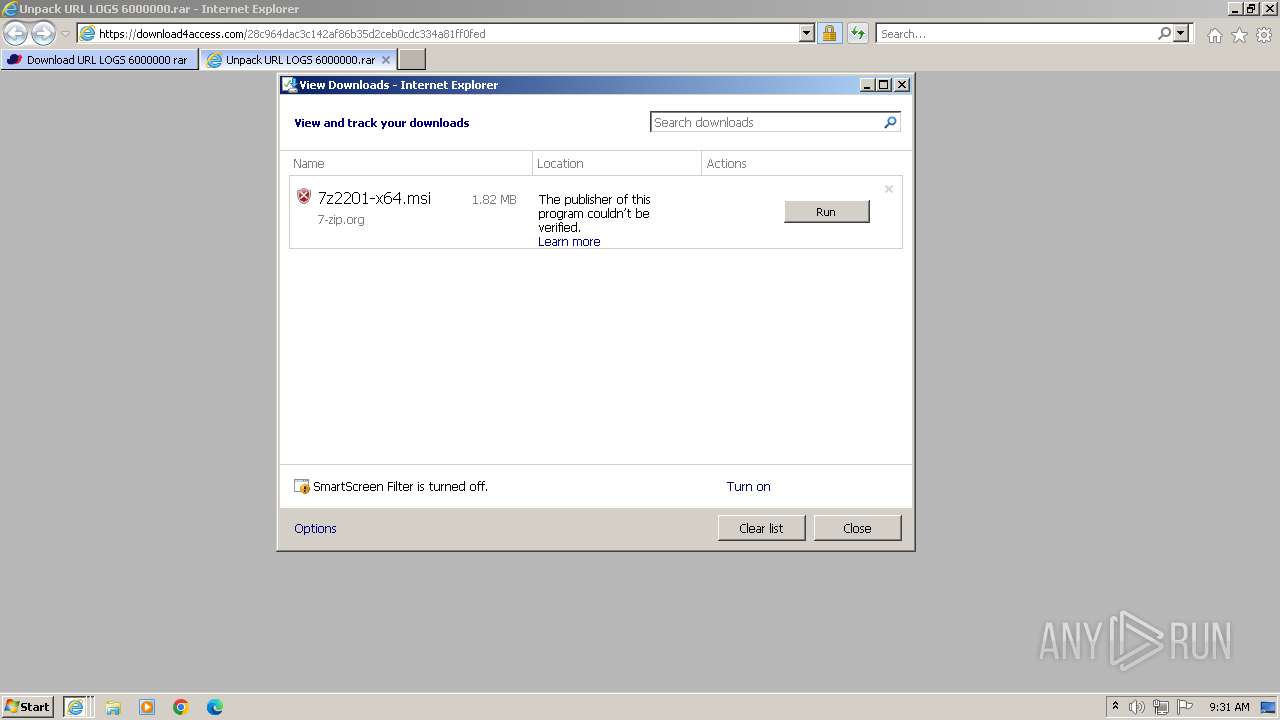Open download Options link
1280x720 pixels.
[315, 528]
